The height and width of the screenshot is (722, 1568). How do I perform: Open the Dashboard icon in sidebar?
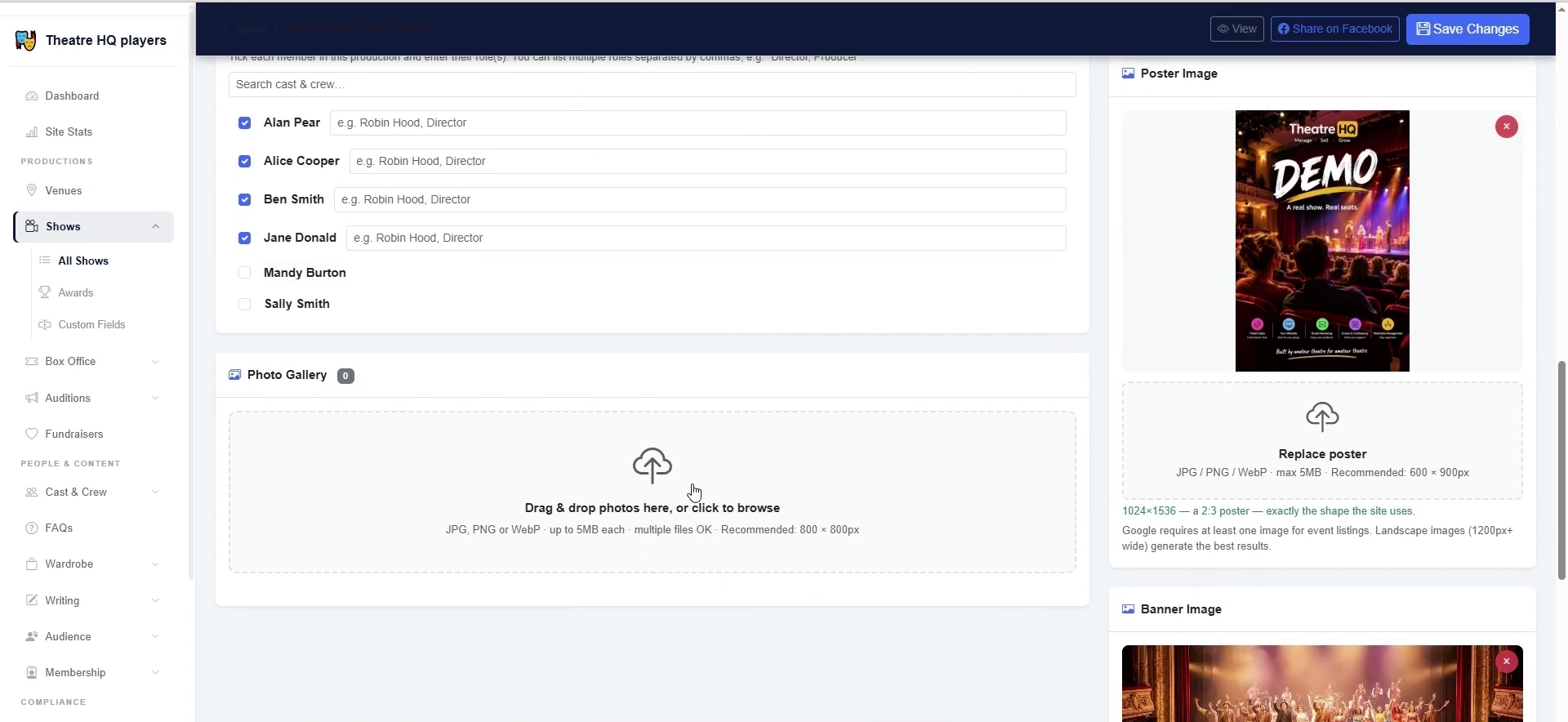tap(32, 96)
